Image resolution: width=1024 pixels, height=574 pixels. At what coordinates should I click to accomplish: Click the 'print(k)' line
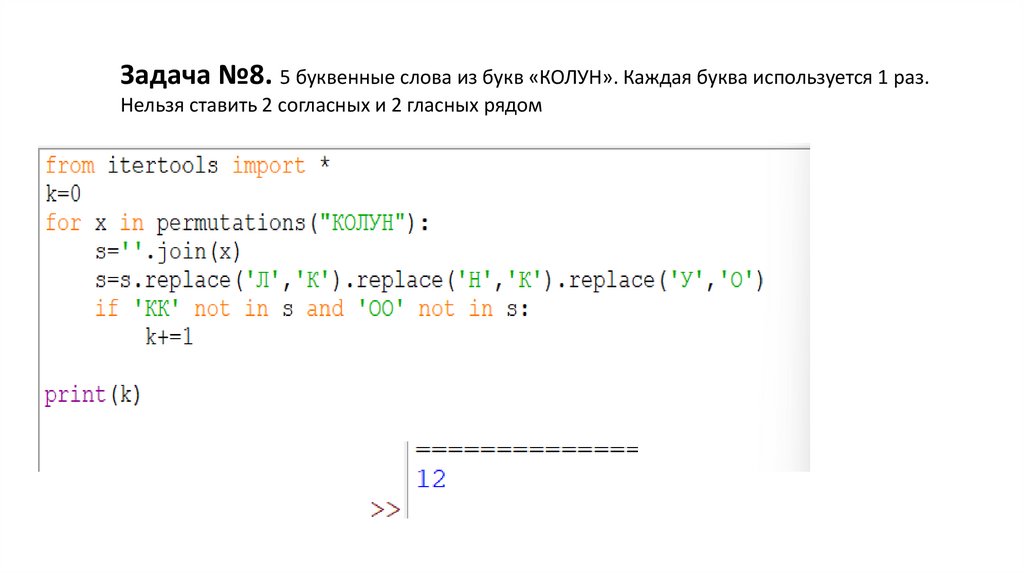tap(93, 394)
